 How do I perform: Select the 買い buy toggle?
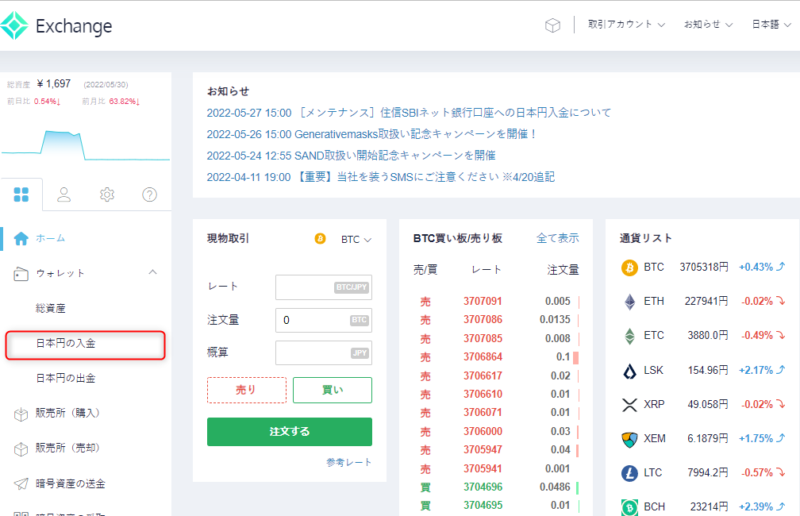tap(332, 390)
